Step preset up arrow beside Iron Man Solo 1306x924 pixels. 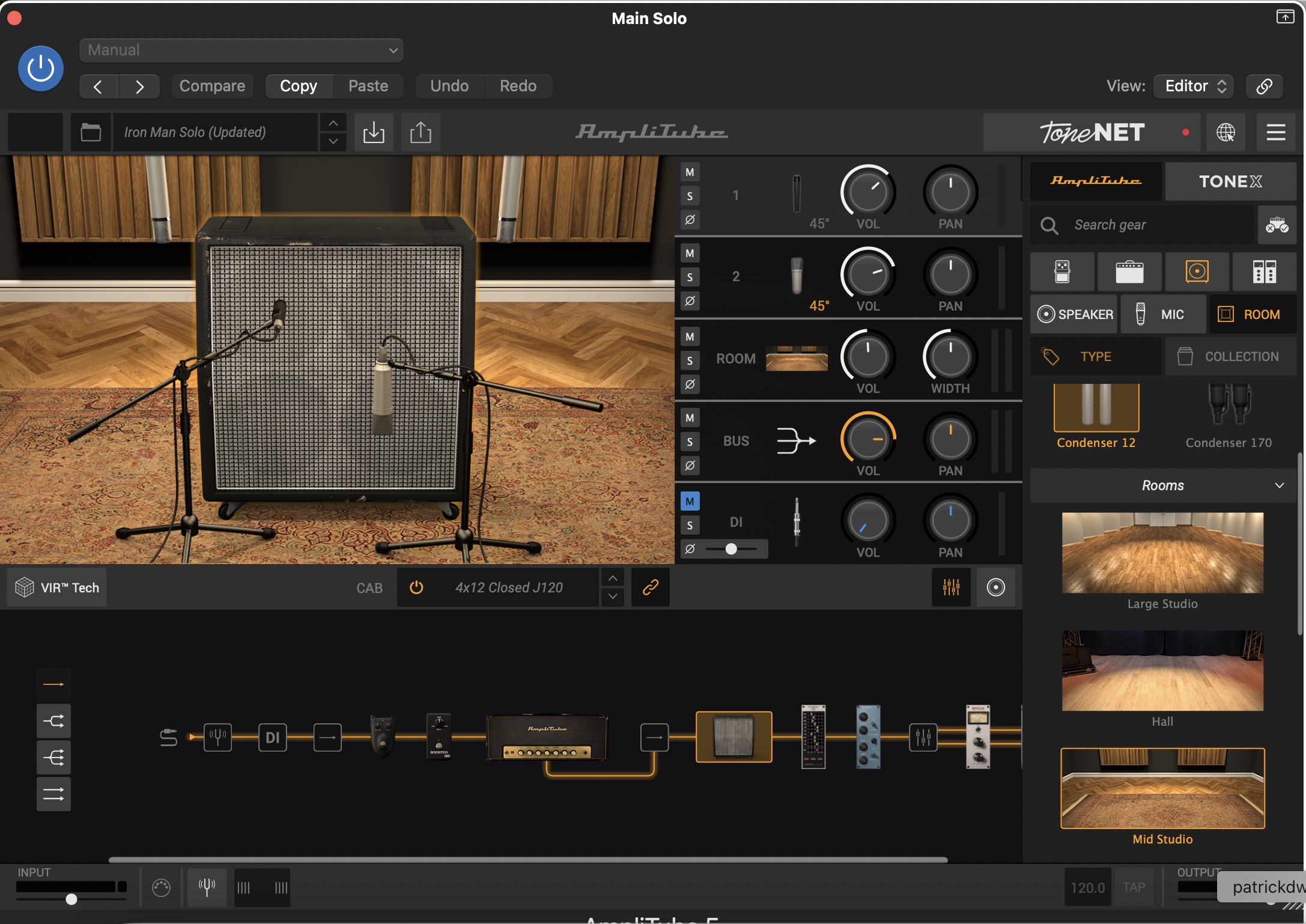[x=333, y=123]
